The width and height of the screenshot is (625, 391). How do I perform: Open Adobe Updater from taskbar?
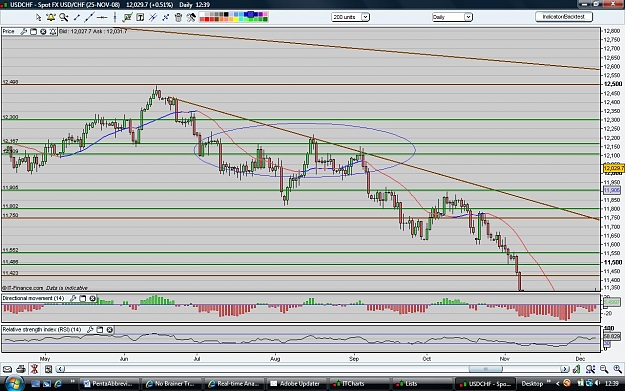click(x=297, y=384)
